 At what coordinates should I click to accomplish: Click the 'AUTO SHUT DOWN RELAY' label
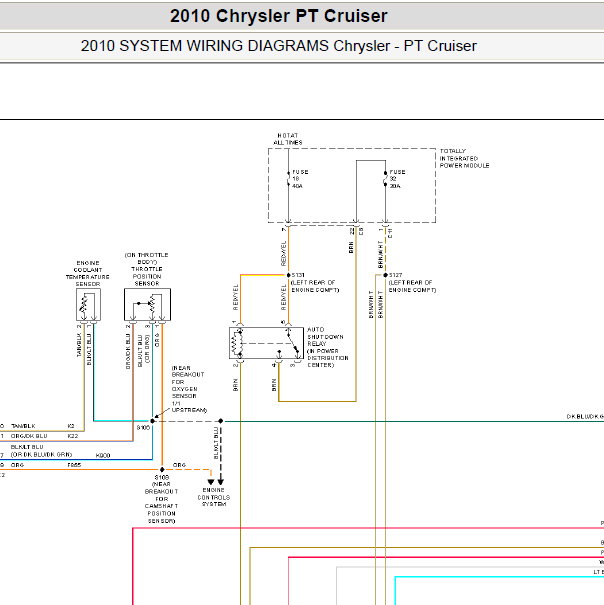[328, 347]
